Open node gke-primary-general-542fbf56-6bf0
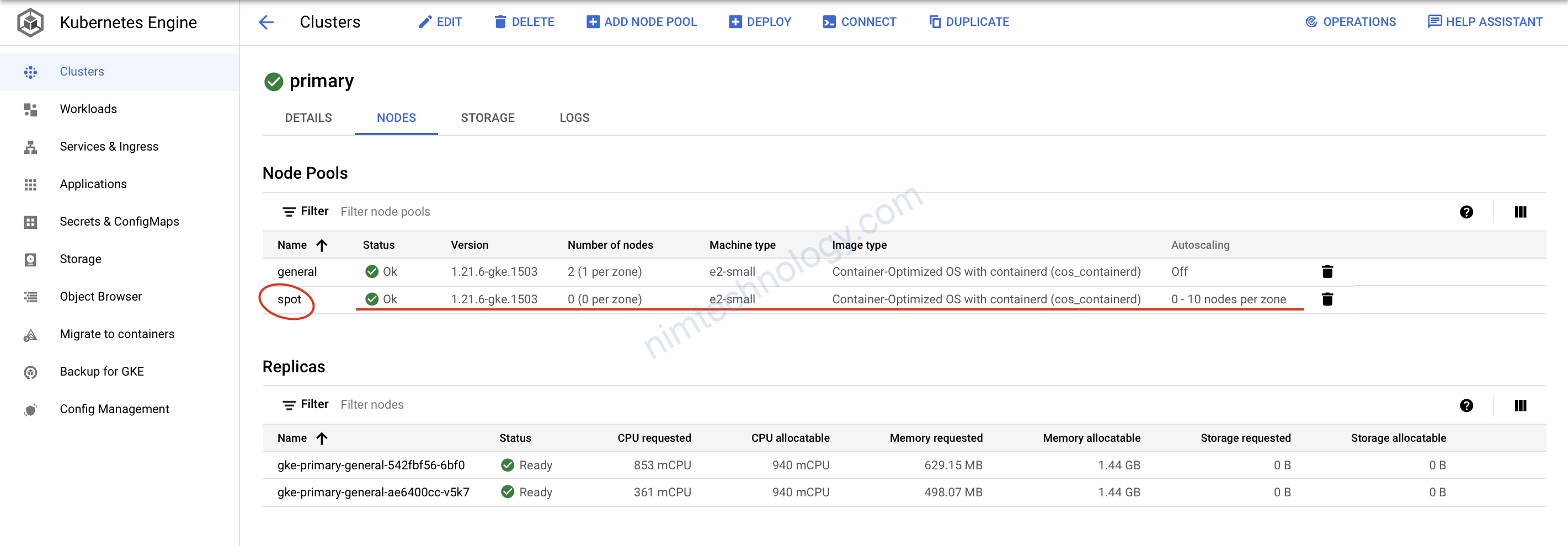This screenshot has height=546, width=1568. (371, 465)
